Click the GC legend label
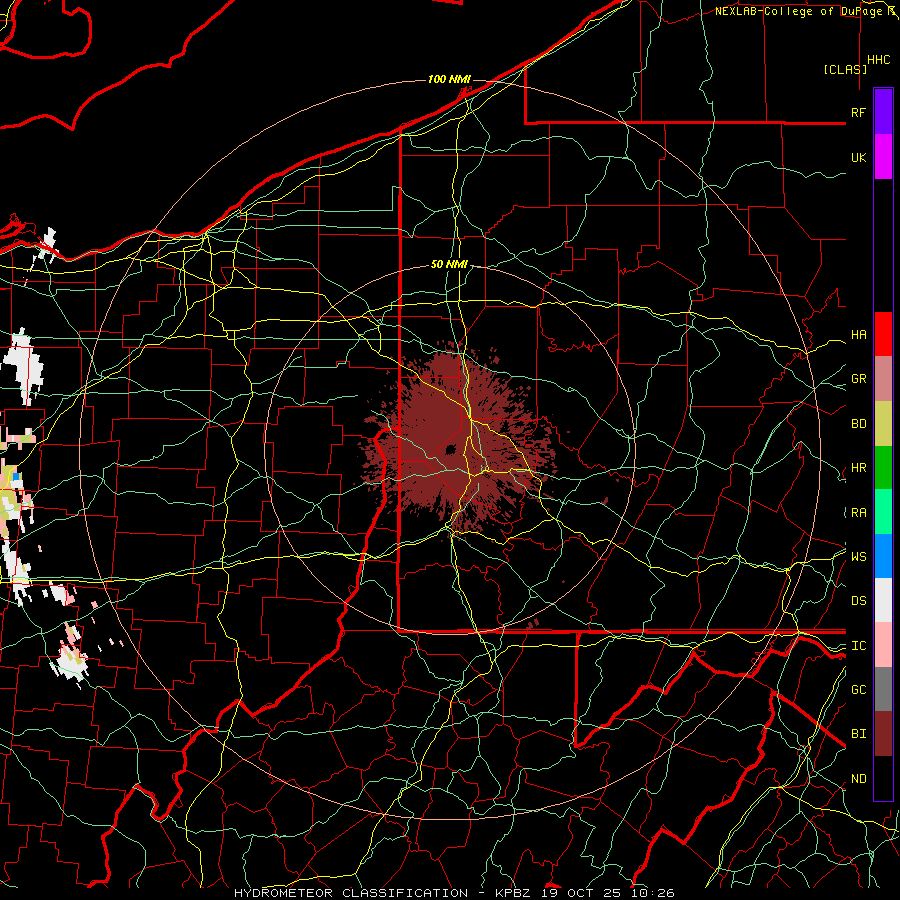The height and width of the screenshot is (900, 900). point(858,689)
